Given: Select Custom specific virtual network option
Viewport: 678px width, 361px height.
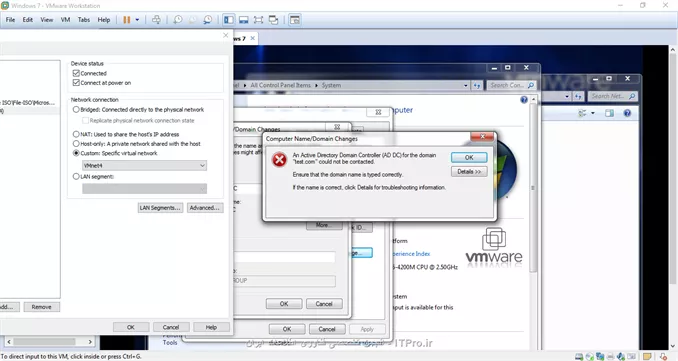Looking at the screenshot, I should (x=76, y=153).
